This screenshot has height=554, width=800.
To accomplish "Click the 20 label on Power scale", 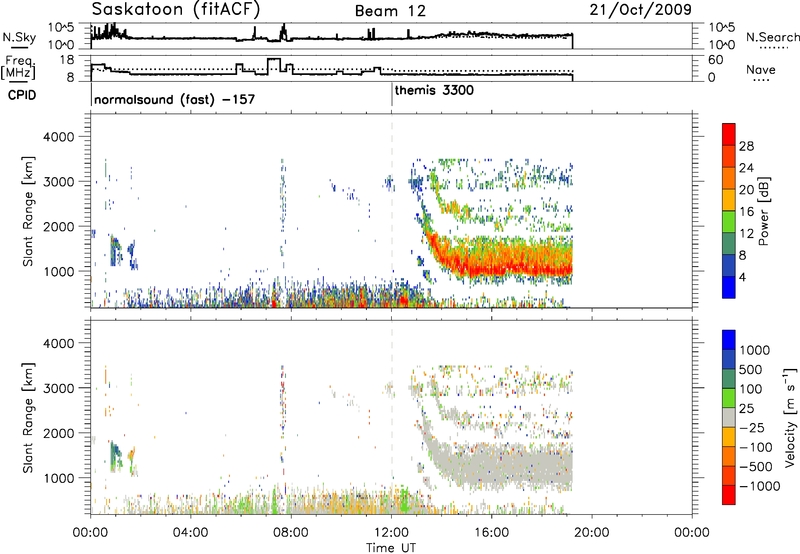I will point(746,190).
